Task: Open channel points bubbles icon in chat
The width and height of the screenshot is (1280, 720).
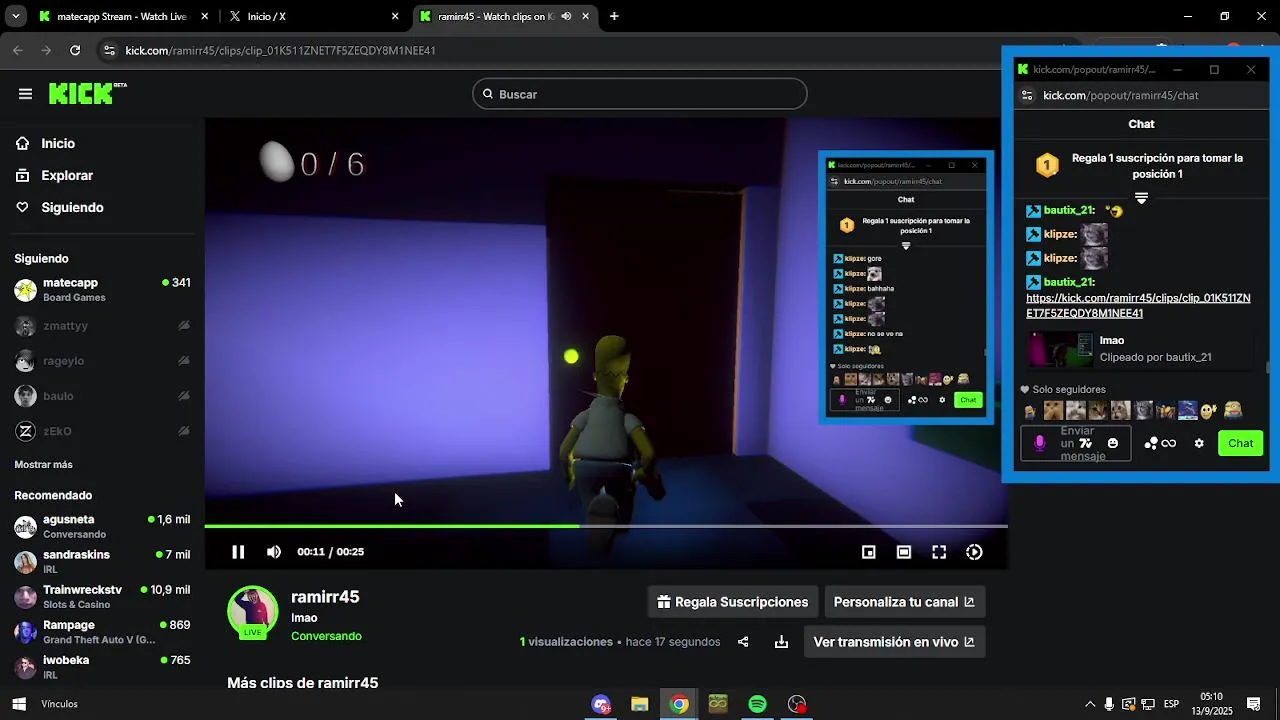Action: pos(1151,443)
